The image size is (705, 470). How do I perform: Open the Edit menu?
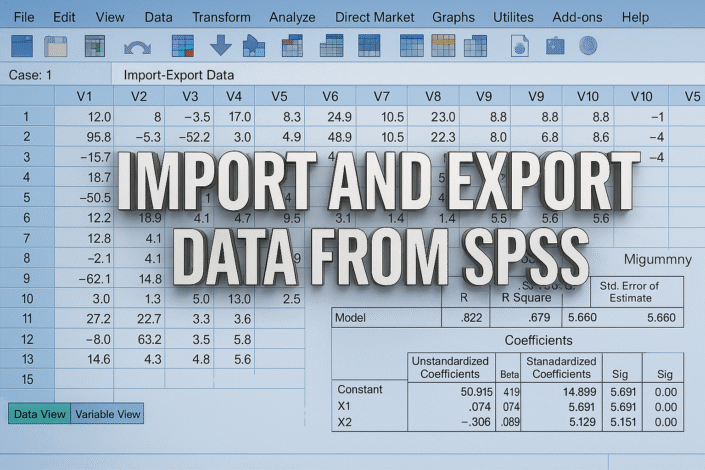point(64,17)
